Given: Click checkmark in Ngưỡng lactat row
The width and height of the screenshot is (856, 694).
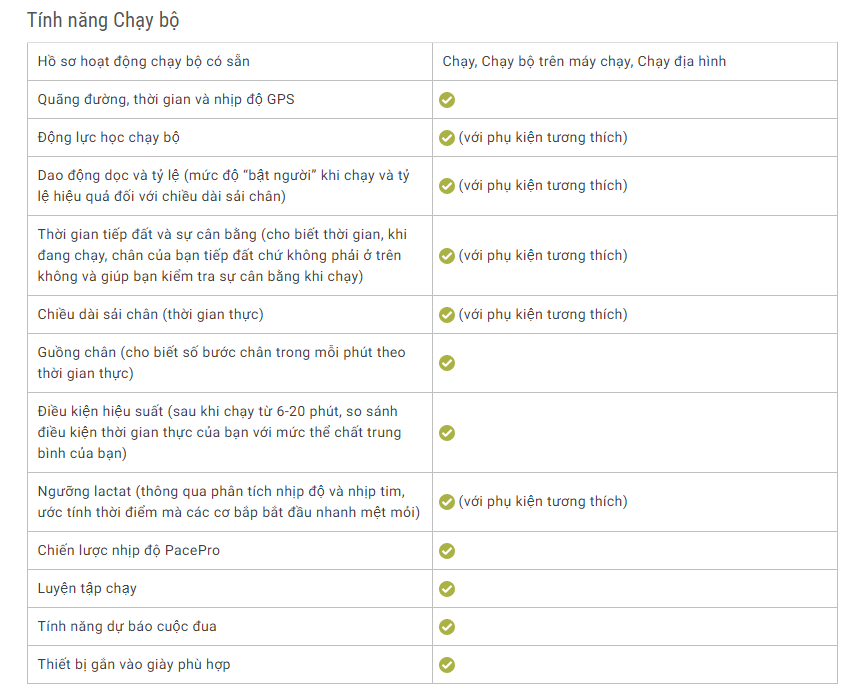Looking at the screenshot, I should (447, 502).
